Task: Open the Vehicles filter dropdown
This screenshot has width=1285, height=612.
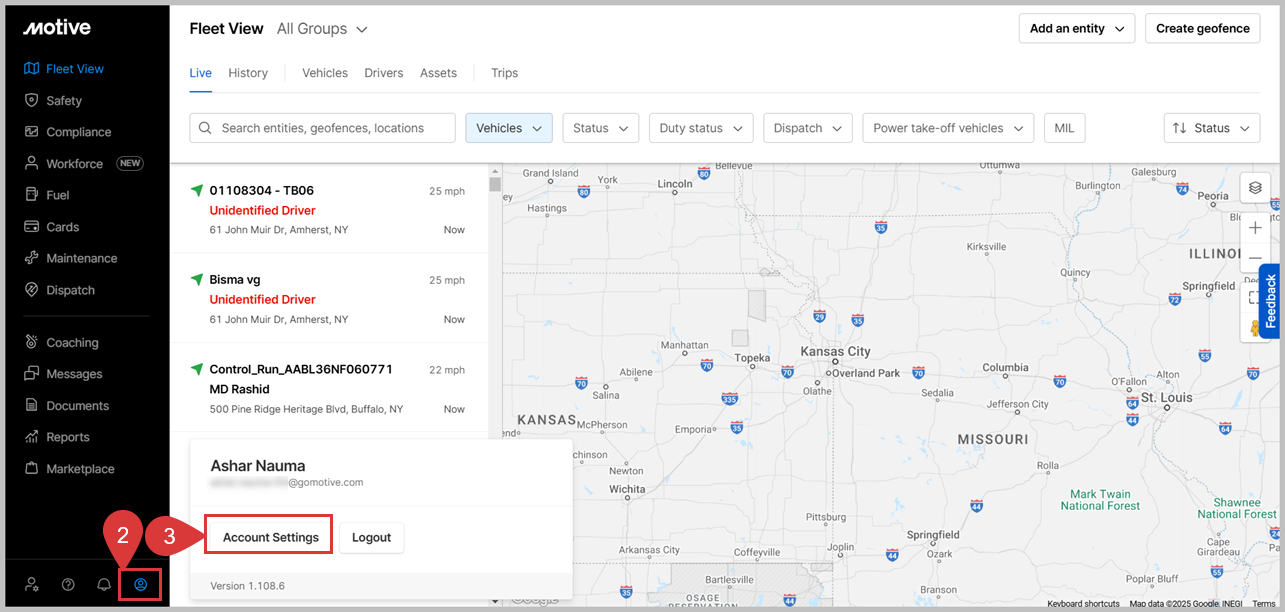Action: 509,128
